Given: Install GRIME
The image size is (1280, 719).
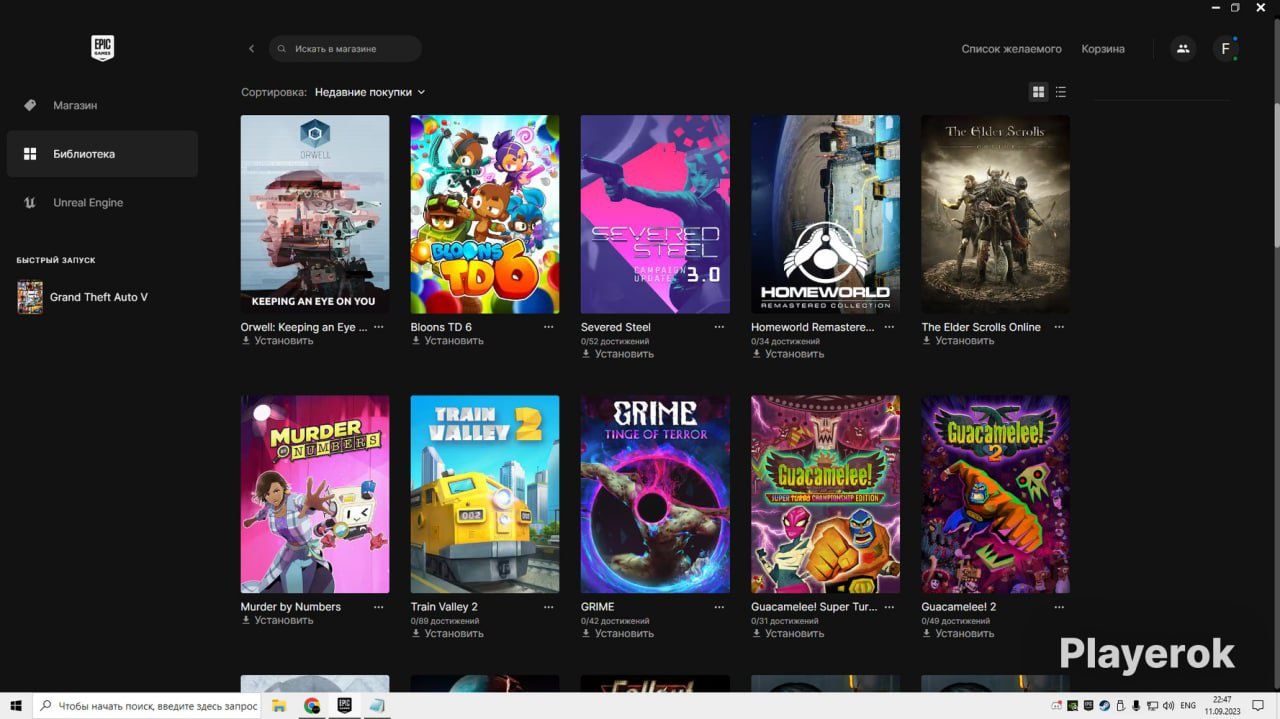Looking at the screenshot, I should (618, 633).
